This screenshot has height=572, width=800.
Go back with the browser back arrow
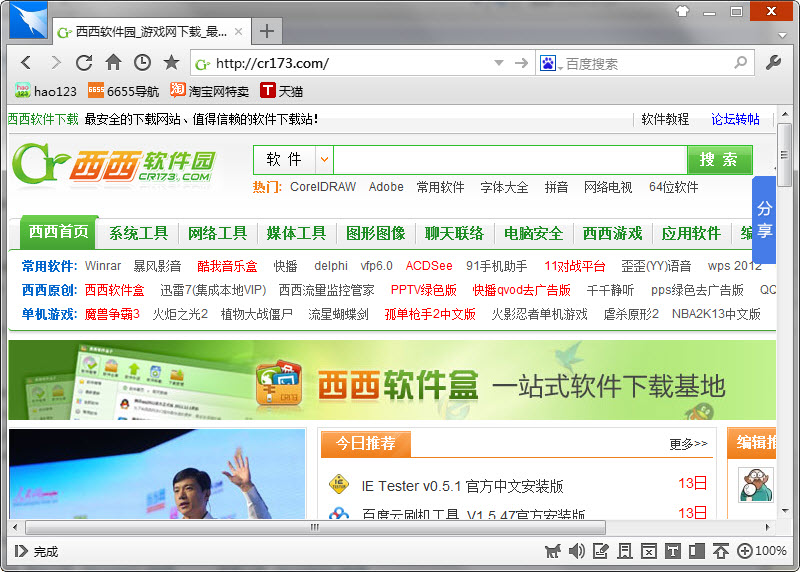coord(26,63)
